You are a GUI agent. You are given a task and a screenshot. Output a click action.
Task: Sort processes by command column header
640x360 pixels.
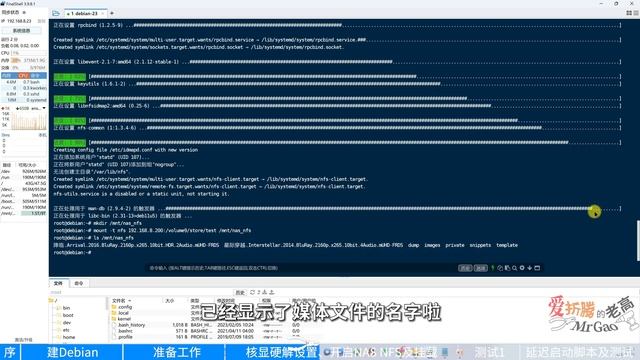(x=38, y=76)
